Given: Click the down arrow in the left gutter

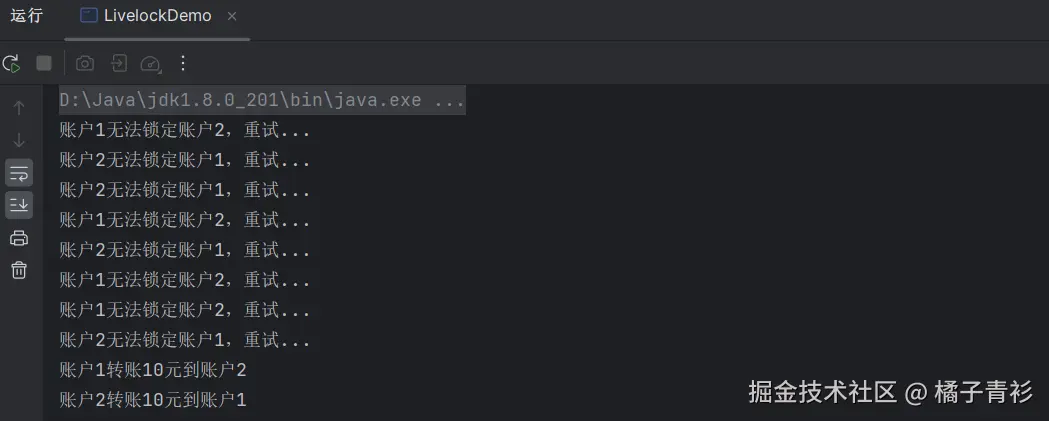Looking at the screenshot, I should (19, 139).
